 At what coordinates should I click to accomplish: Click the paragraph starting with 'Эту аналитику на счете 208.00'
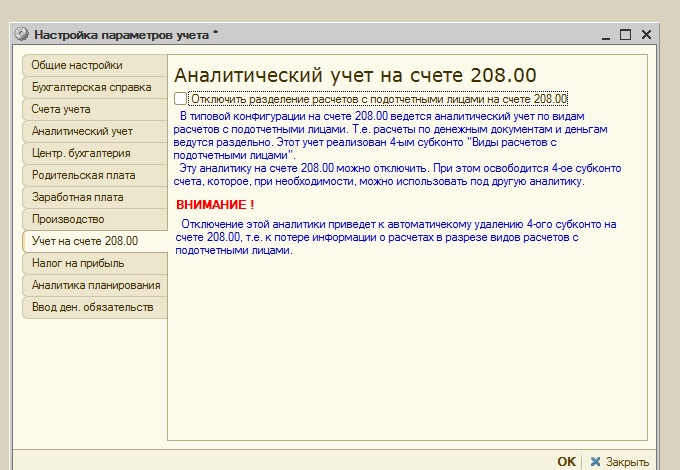(397, 175)
